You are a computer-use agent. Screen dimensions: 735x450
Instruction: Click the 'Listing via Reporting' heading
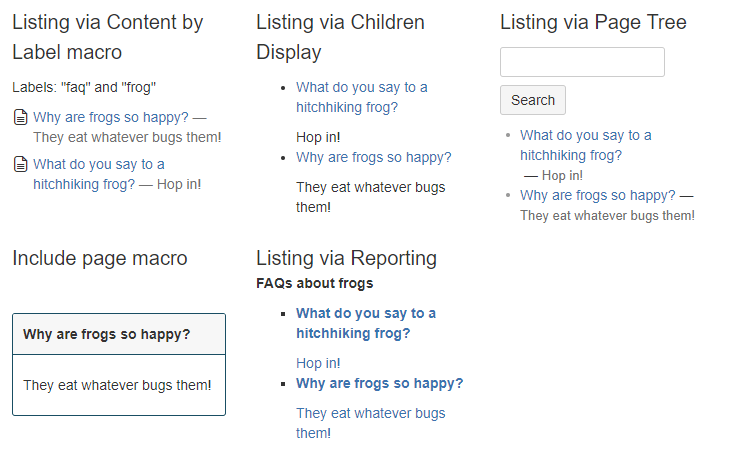[346, 258]
